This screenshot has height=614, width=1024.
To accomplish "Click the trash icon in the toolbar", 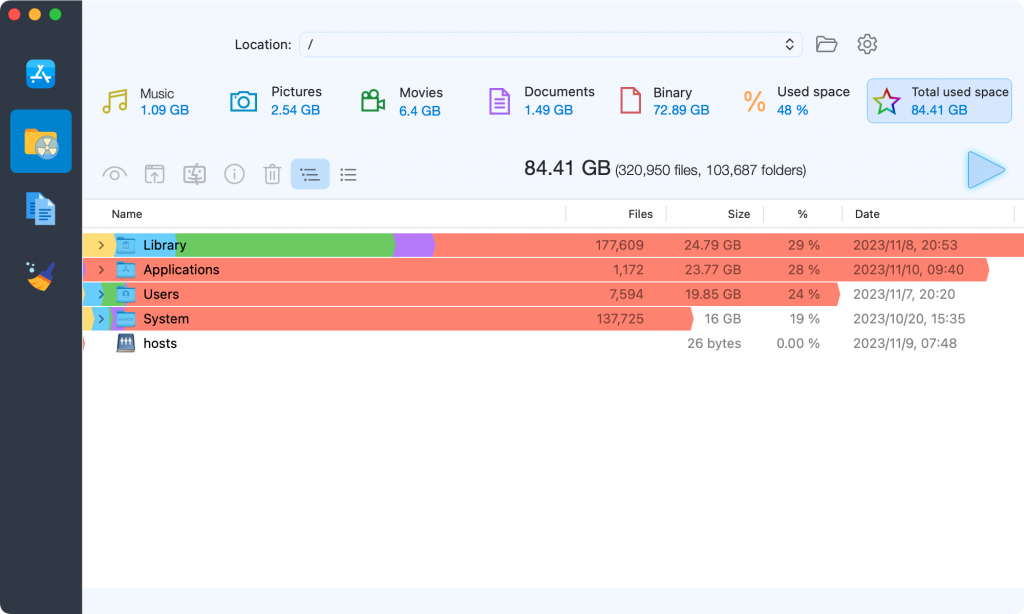I will coord(271,173).
